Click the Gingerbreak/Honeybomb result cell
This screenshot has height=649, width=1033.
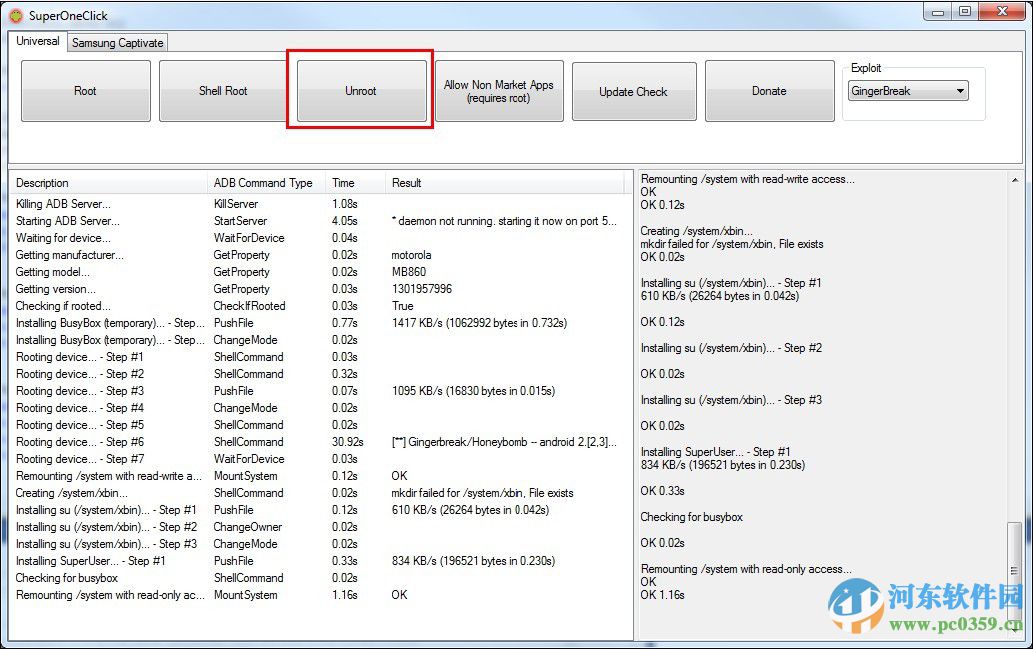click(x=504, y=441)
